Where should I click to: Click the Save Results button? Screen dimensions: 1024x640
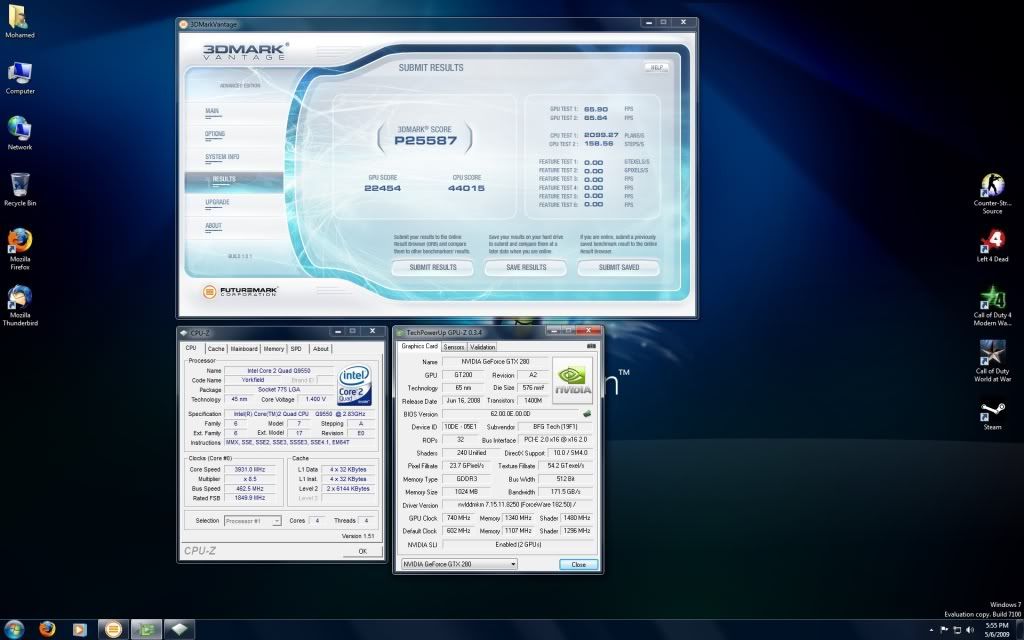pyautogui.click(x=526, y=267)
